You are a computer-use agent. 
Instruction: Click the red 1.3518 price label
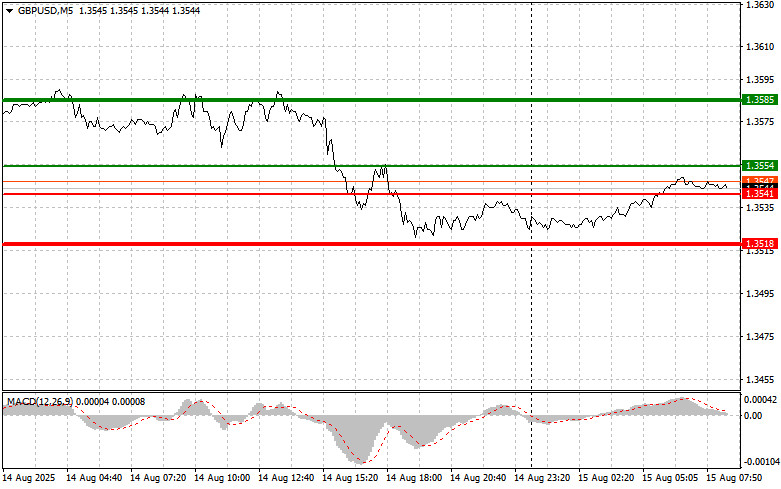(x=758, y=243)
